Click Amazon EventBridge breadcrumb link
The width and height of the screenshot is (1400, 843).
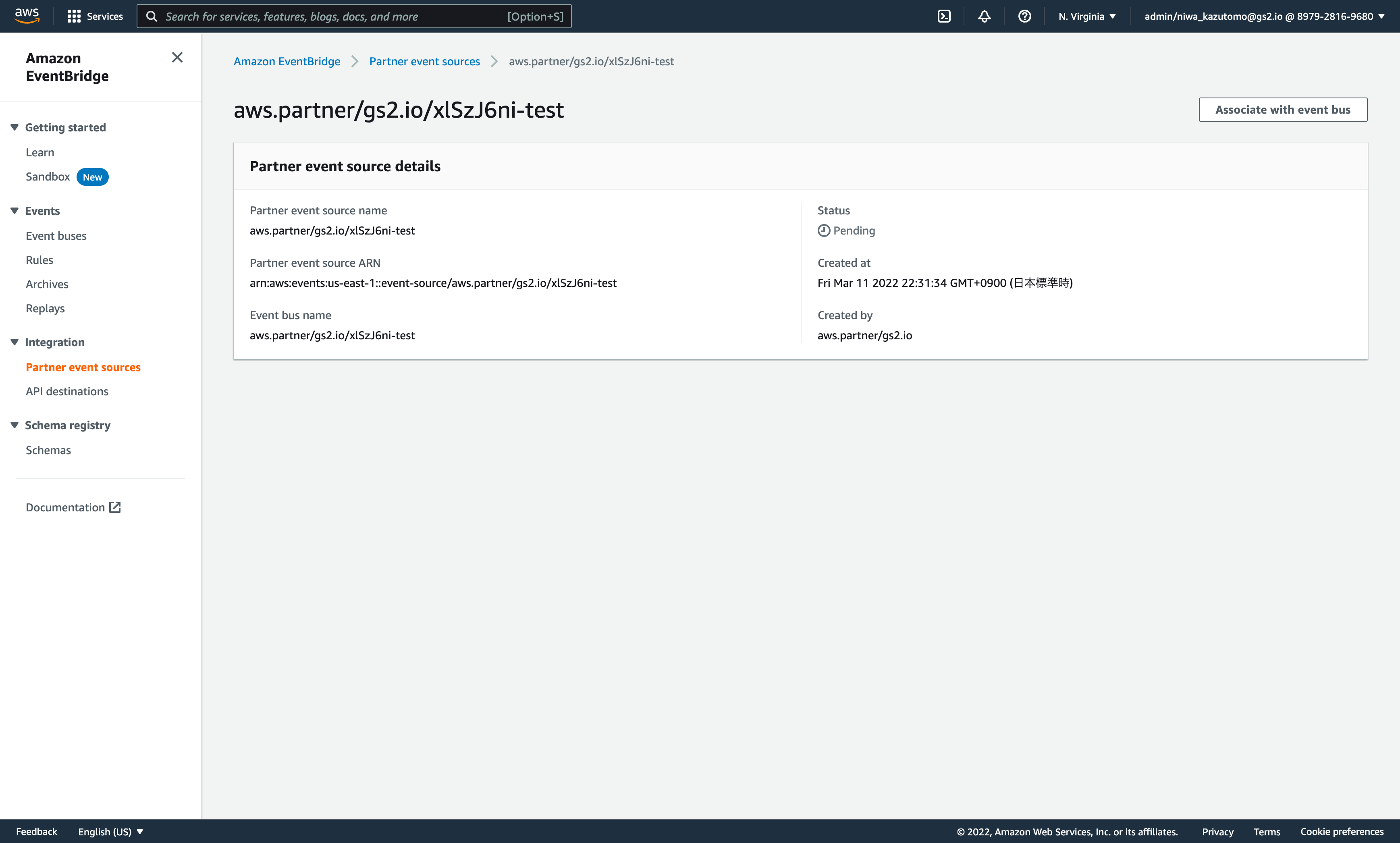coord(287,61)
